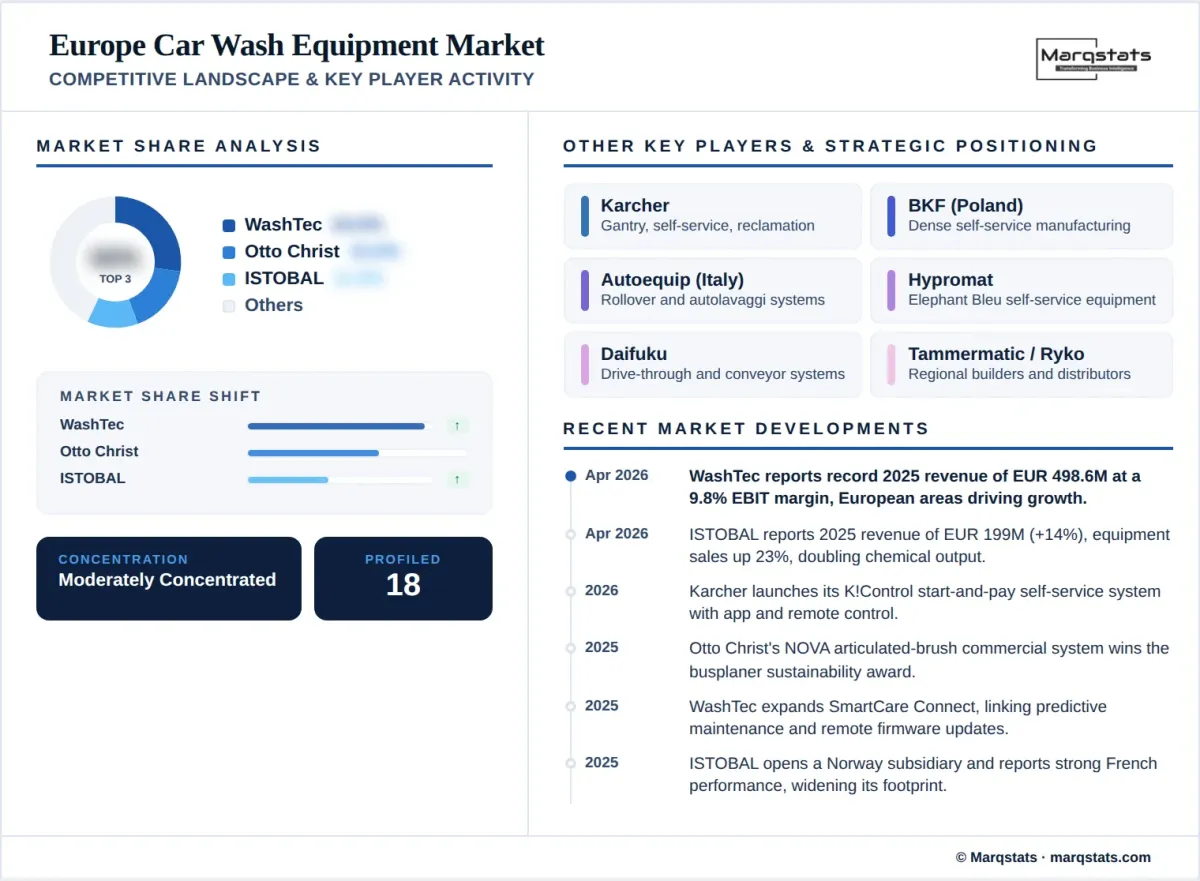Screen dimensions: 1200x881
Task: Click the Others legend color swatch
Action: coord(229,306)
